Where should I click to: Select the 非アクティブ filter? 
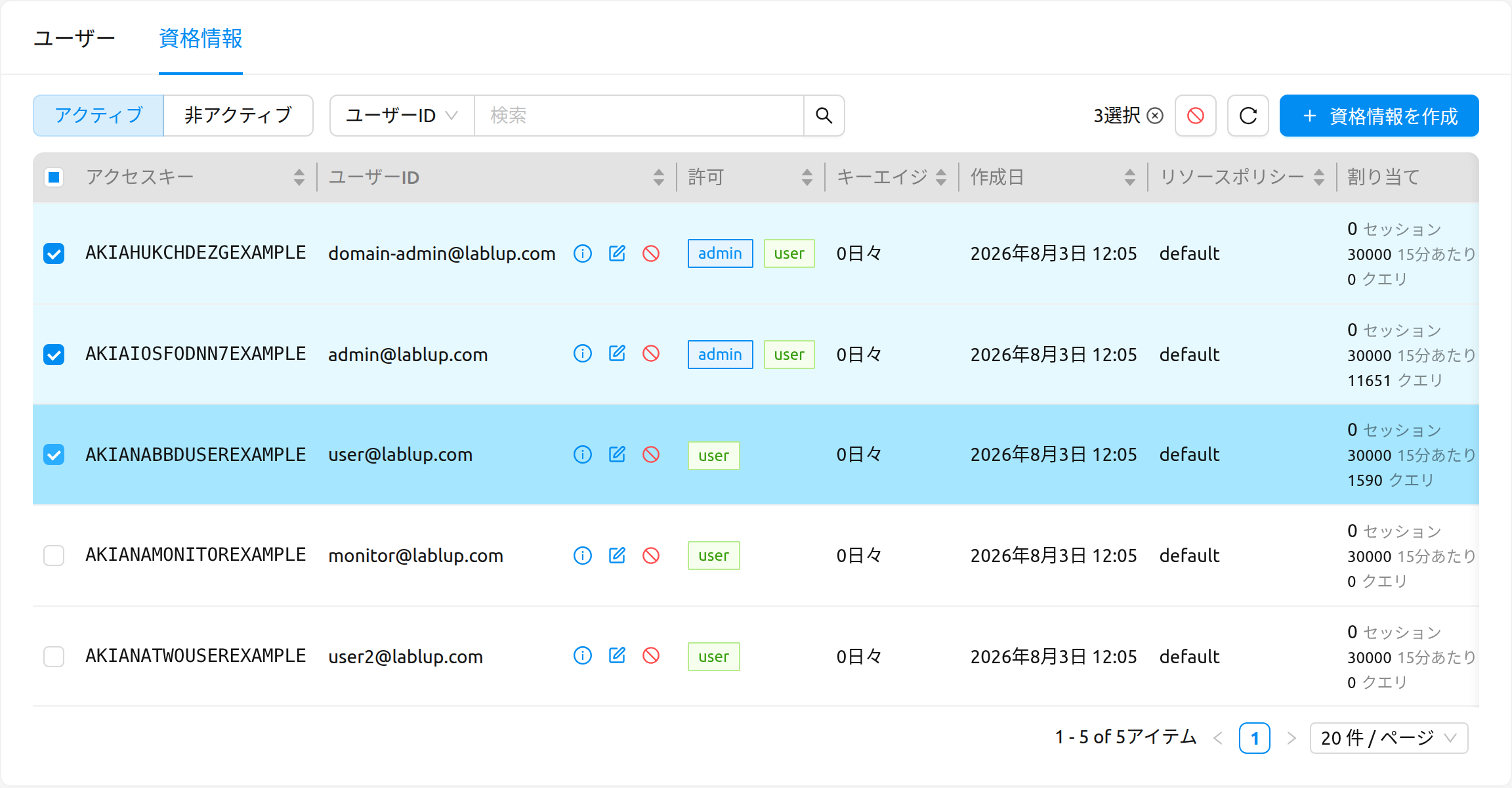click(238, 116)
